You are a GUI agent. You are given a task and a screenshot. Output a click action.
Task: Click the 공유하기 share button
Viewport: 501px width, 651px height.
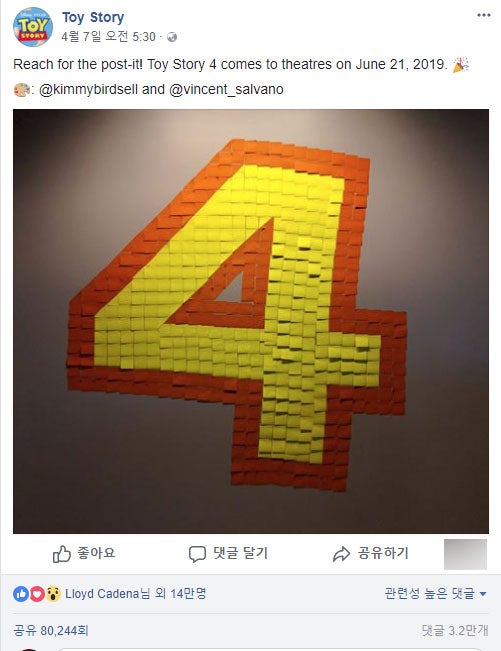371,554
